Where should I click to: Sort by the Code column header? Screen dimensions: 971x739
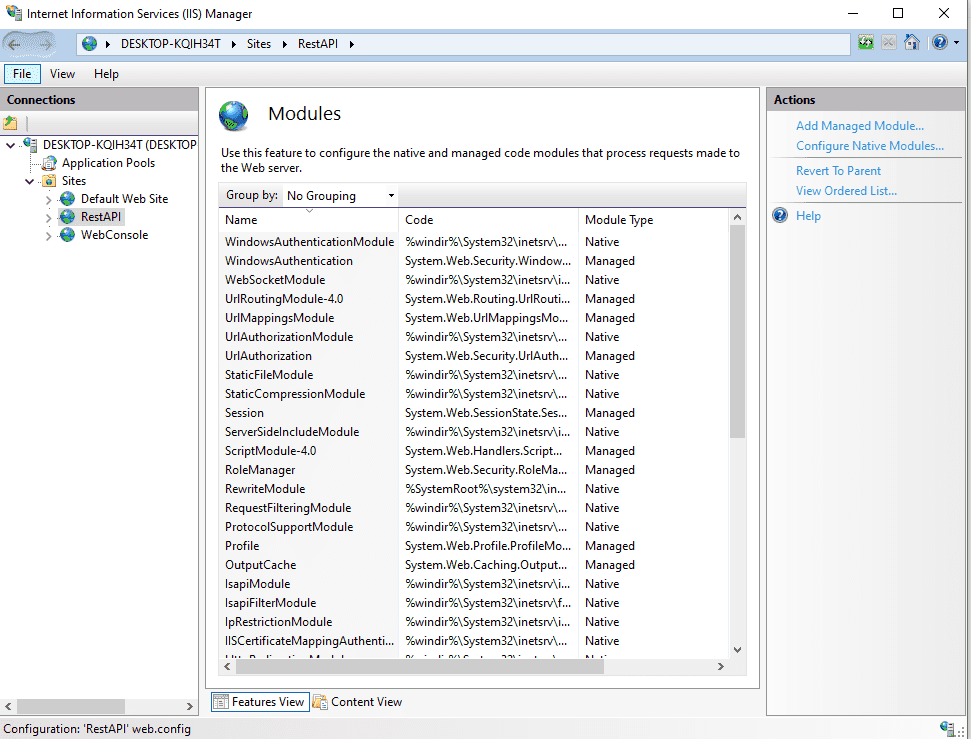point(489,220)
